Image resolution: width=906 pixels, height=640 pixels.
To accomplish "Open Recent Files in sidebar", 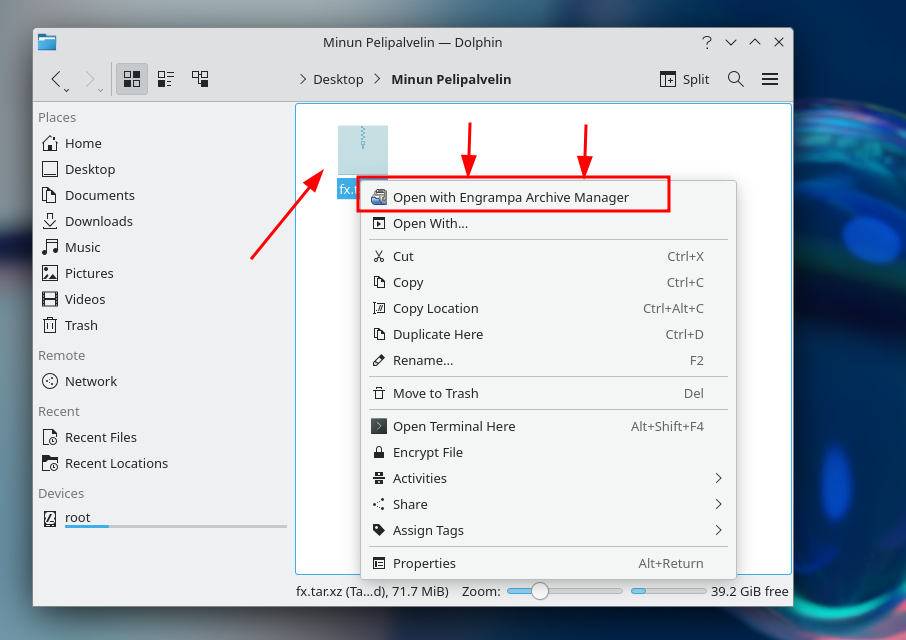I will click(100, 437).
